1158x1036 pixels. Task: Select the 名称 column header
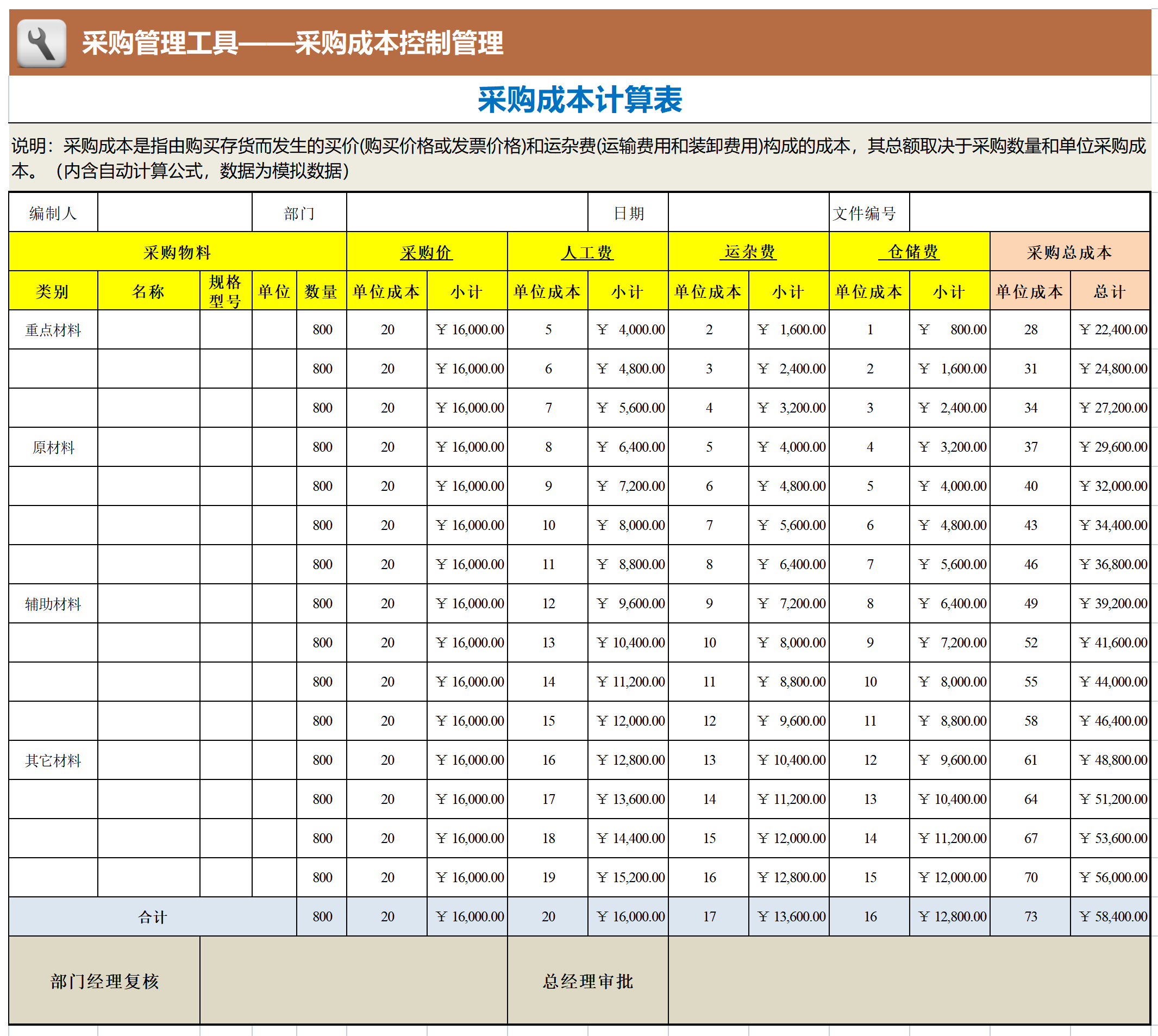tap(148, 291)
